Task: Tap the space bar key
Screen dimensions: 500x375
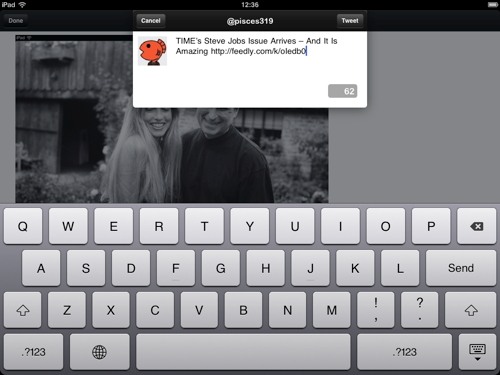Action: [243, 352]
